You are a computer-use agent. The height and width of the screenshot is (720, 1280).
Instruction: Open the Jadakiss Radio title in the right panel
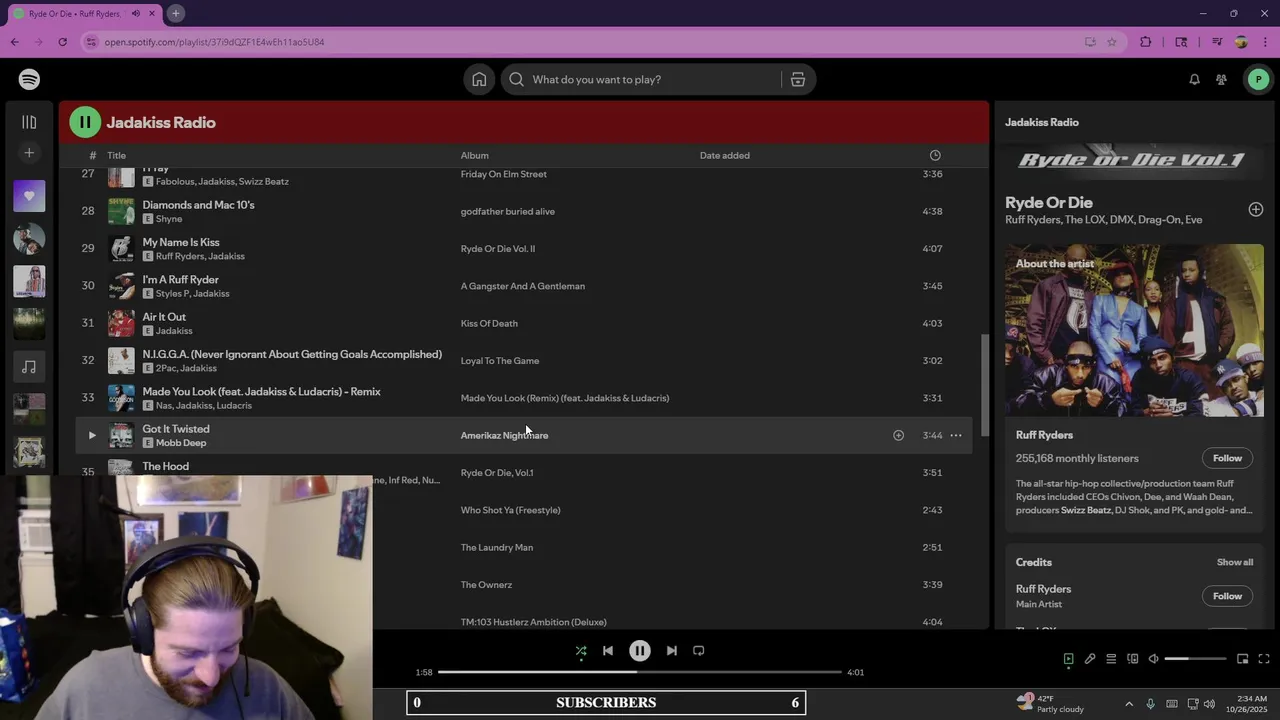coord(1042,122)
